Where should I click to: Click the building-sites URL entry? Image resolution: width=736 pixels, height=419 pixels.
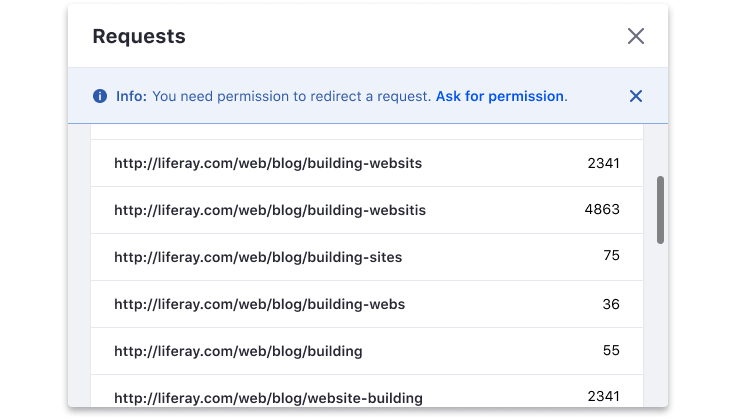click(x=258, y=257)
